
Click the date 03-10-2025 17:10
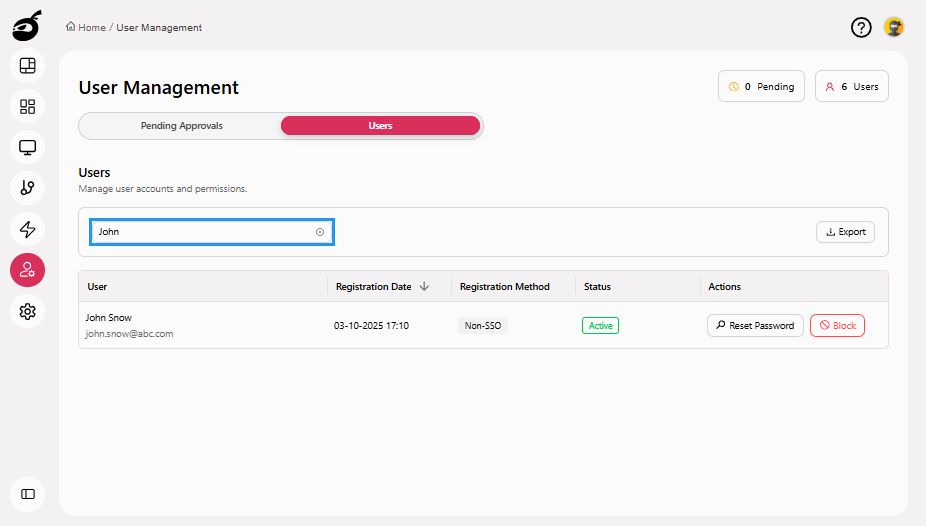coord(371,325)
